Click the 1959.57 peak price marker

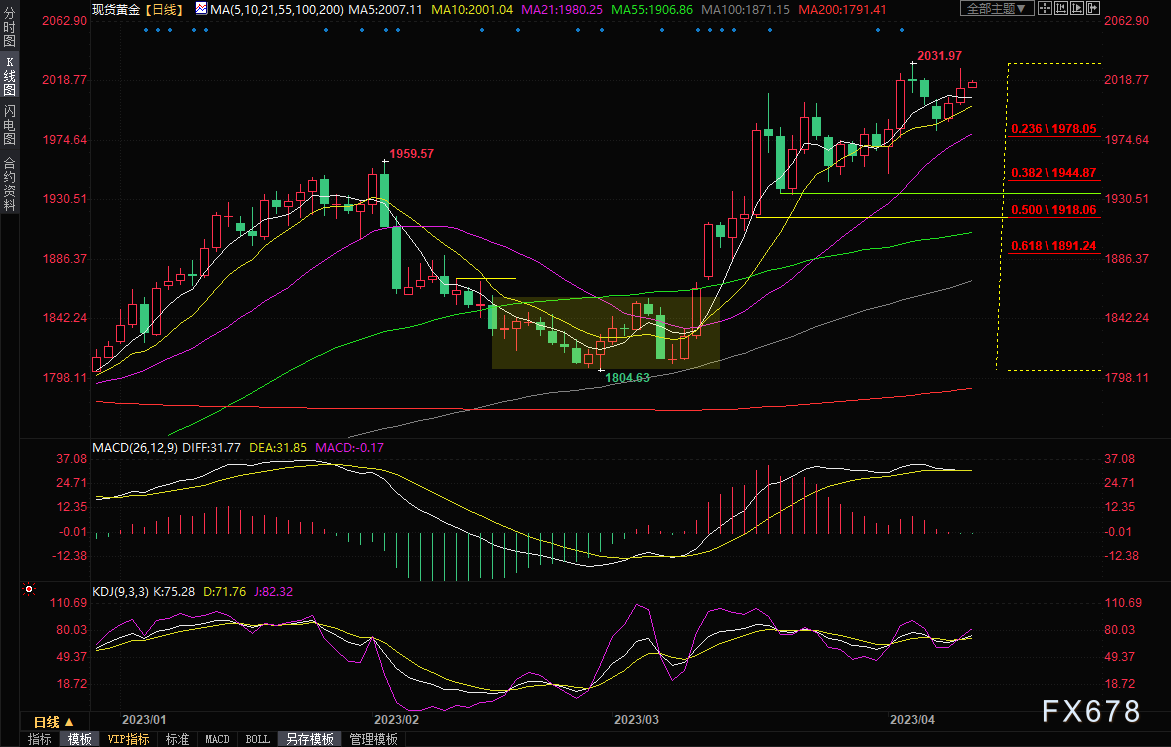coord(411,154)
